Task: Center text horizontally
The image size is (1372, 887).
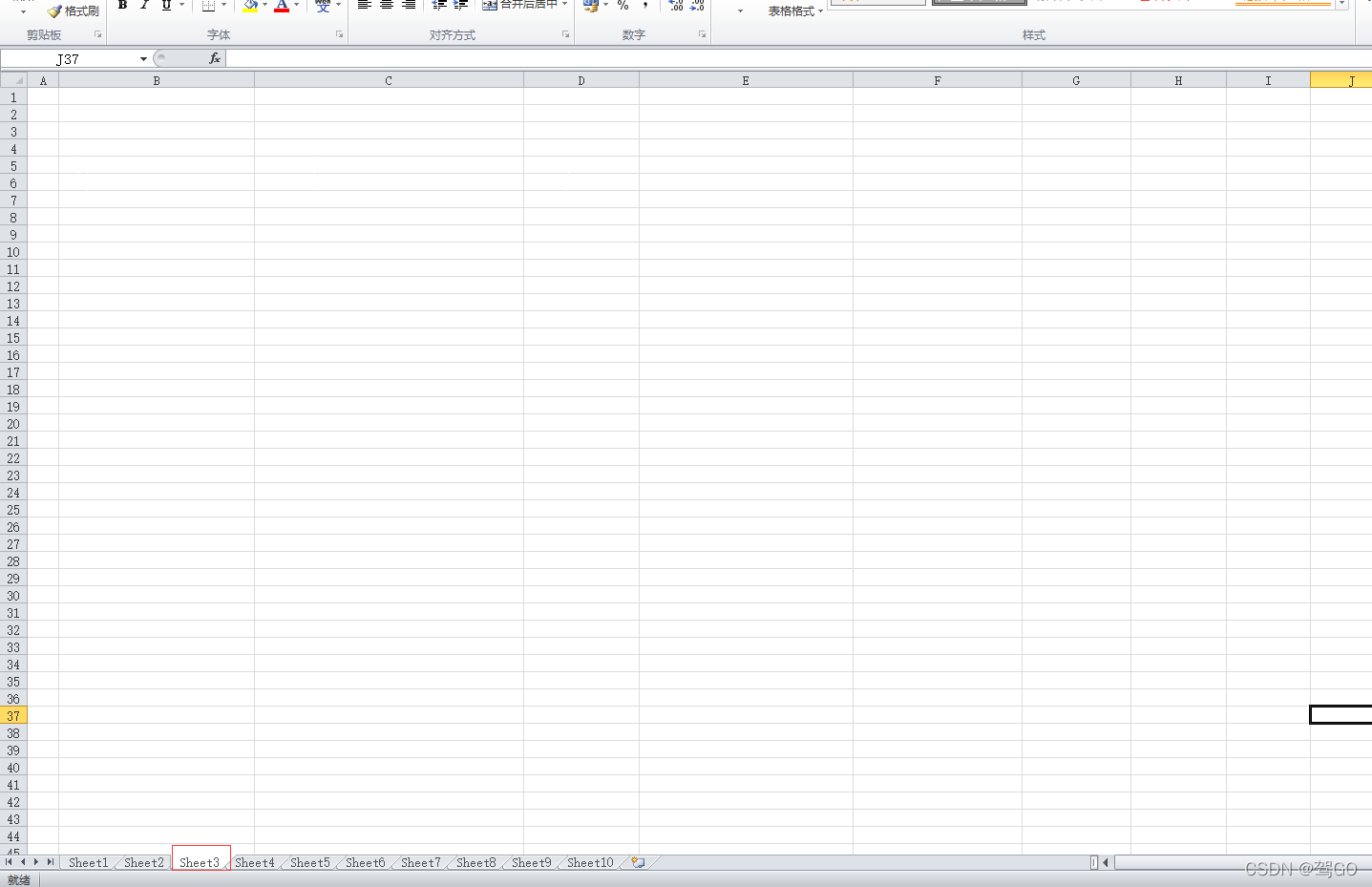Action: (x=387, y=5)
